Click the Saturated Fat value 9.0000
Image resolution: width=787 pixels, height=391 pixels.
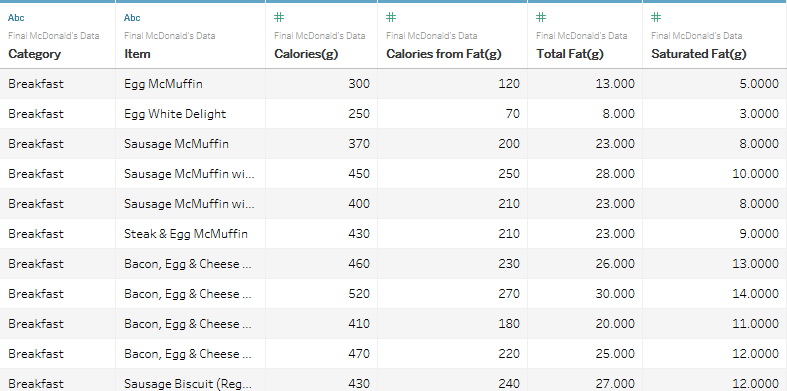tap(759, 234)
